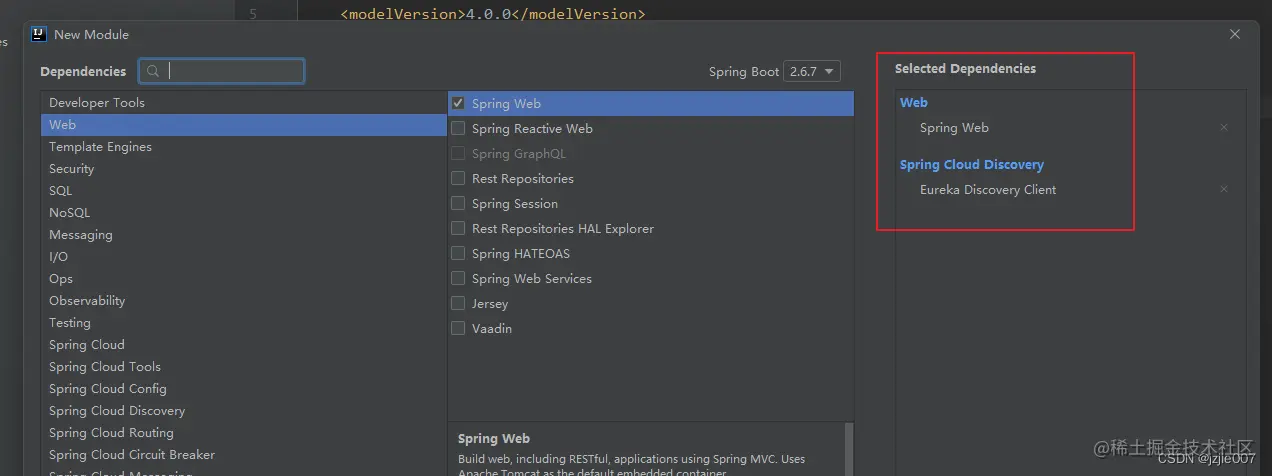Open the Spring Cloud Tools category
Viewport: 1272px width, 476px height.
coord(244,367)
